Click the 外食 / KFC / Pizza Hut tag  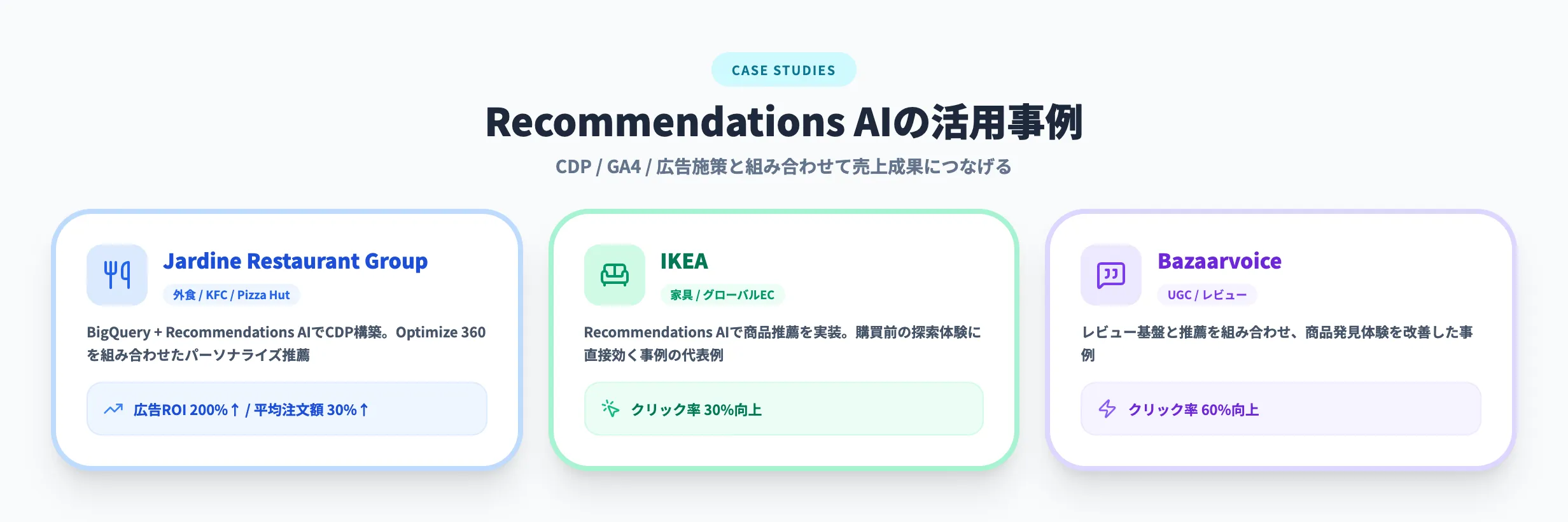point(232,295)
